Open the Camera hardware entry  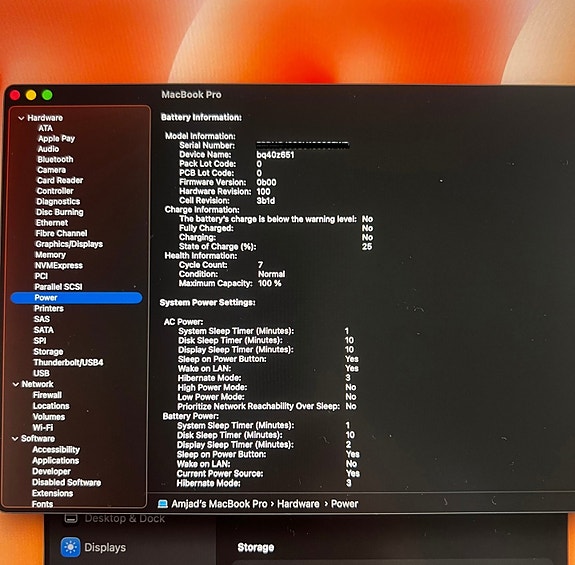[51, 170]
